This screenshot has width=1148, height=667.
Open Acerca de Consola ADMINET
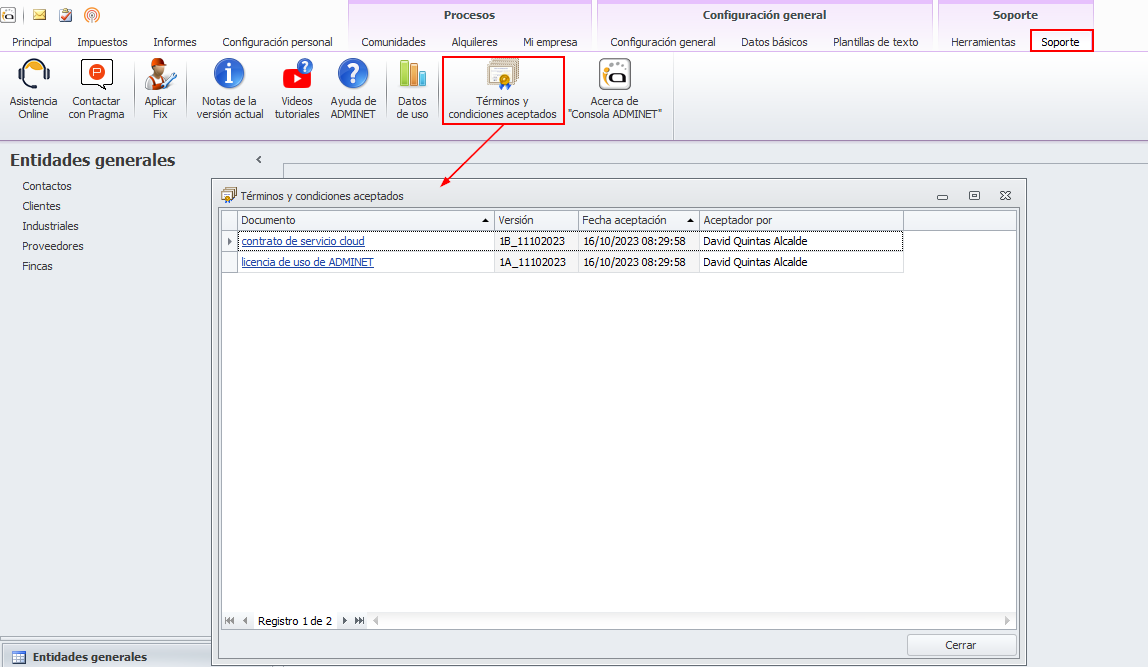coord(614,89)
